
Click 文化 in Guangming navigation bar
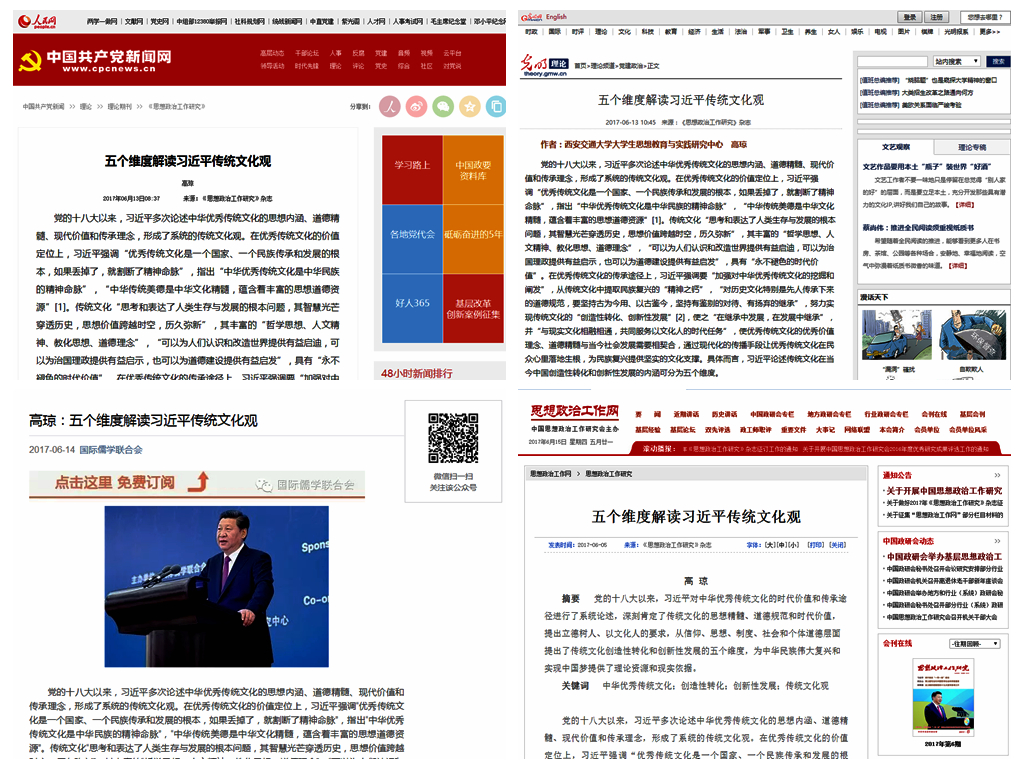(624, 31)
